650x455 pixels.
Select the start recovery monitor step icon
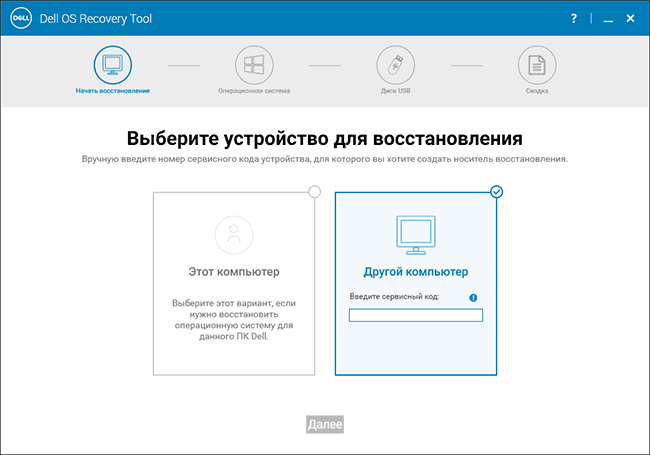click(x=112, y=65)
